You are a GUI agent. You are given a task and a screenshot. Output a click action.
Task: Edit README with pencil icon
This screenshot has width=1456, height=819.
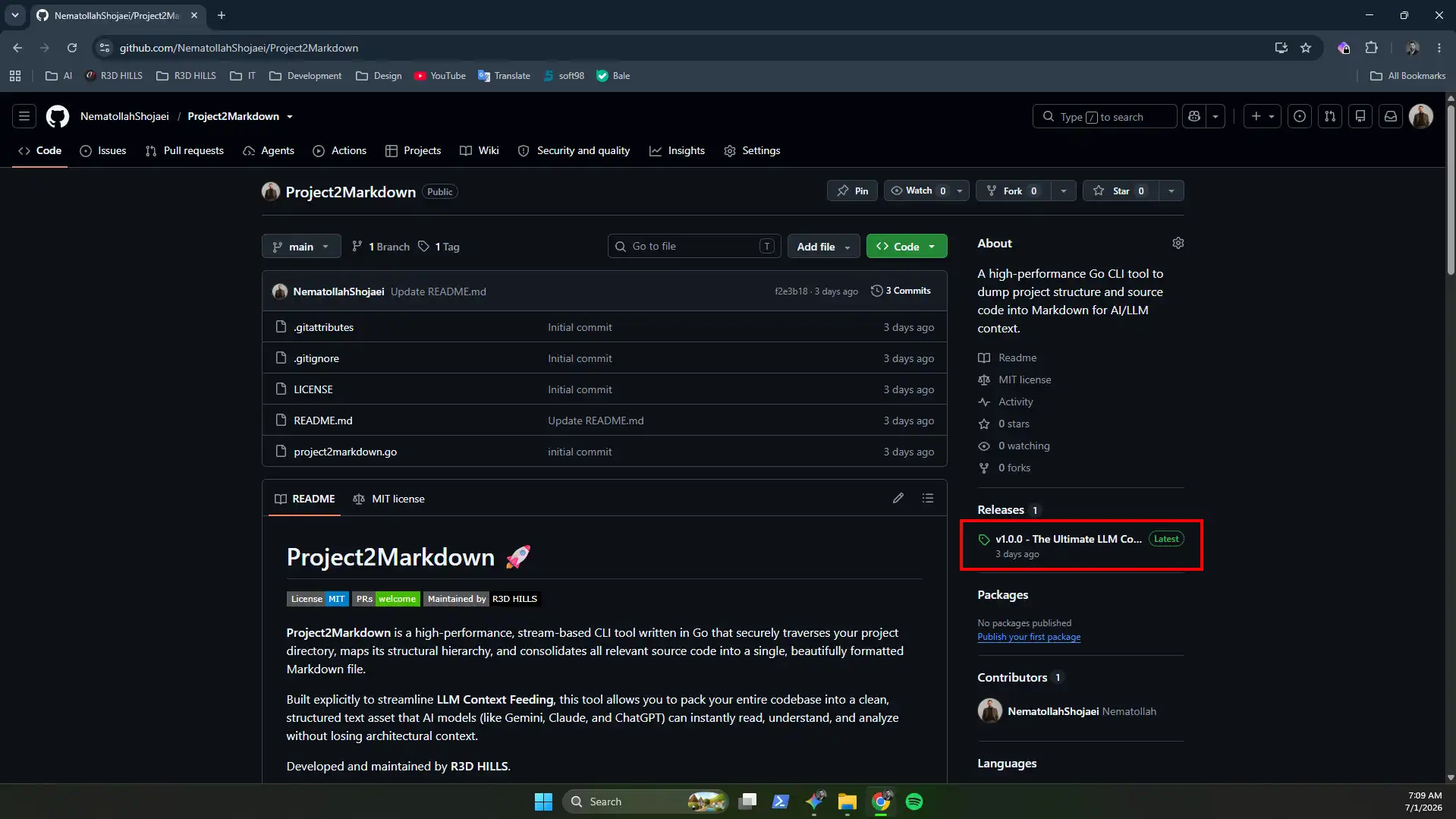click(898, 498)
